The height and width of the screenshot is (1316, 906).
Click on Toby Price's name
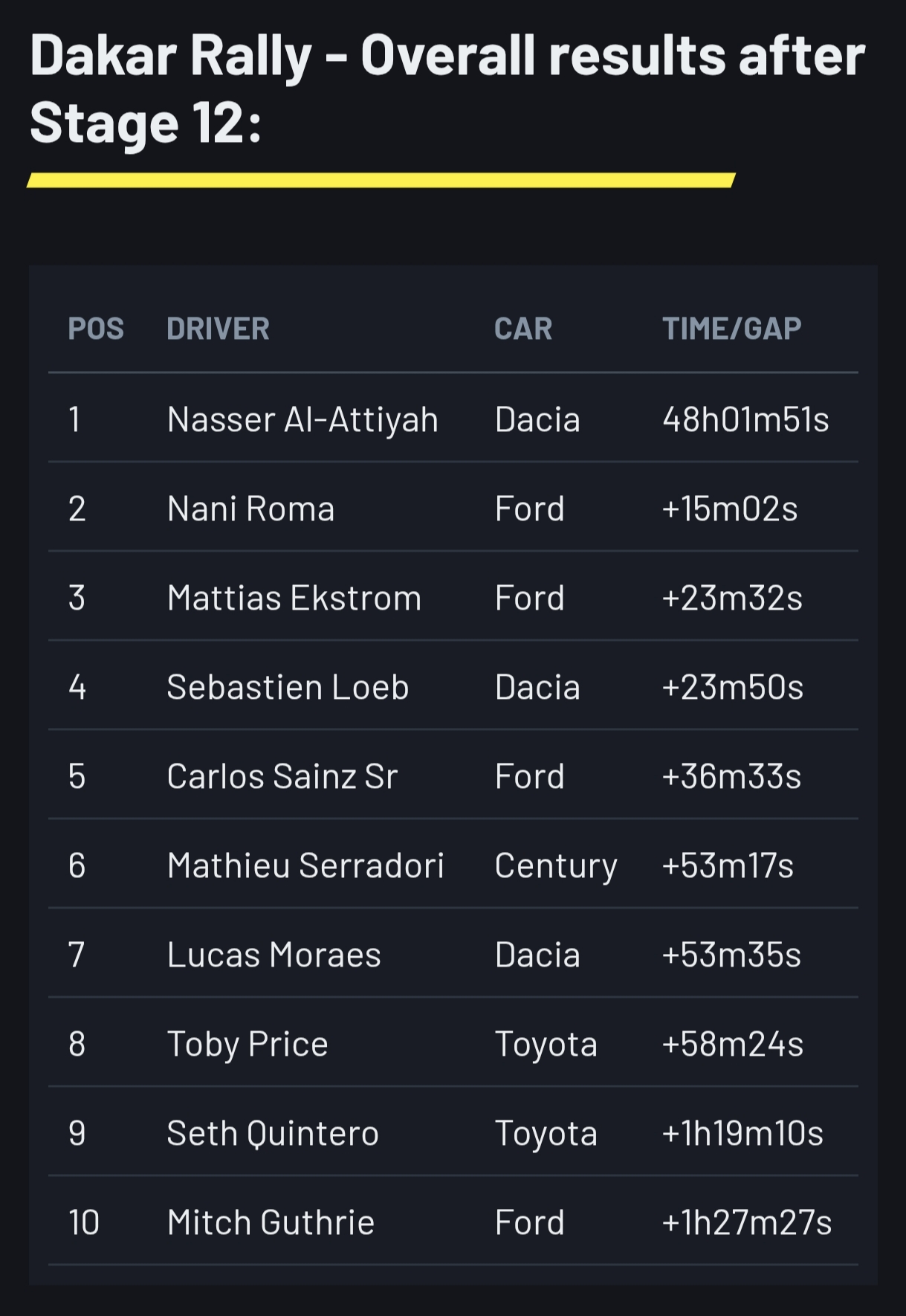click(247, 1044)
